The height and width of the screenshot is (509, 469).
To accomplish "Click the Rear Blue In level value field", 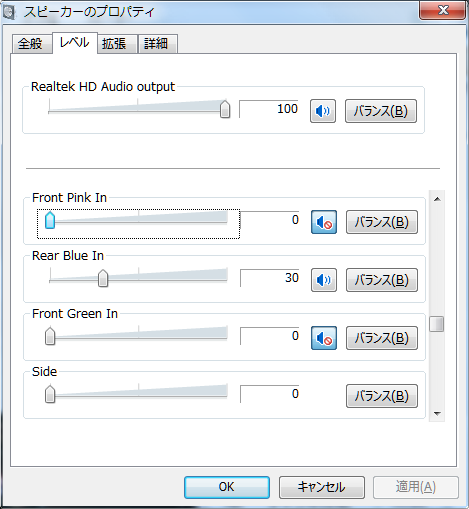I will pos(270,278).
